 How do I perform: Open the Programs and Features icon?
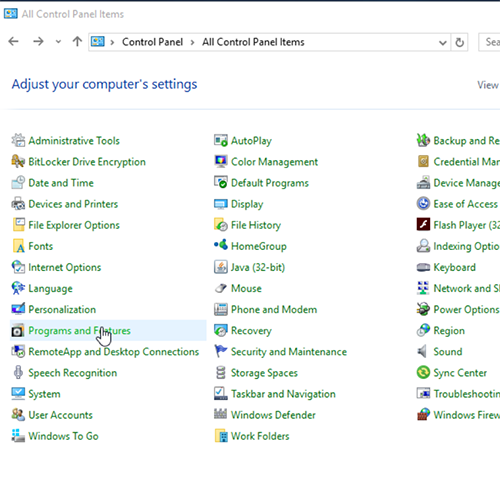pyautogui.click(x=18, y=330)
